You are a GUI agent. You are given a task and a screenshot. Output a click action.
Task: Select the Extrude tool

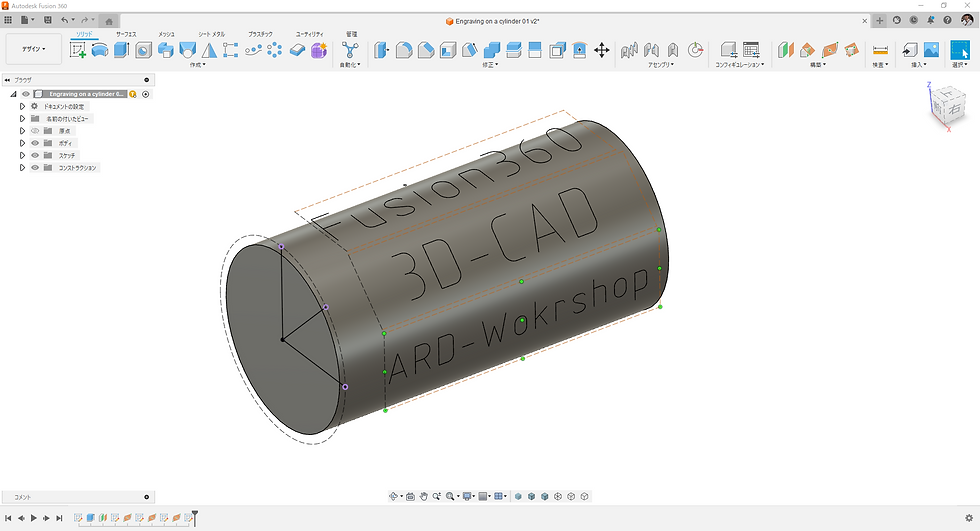point(121,51)
